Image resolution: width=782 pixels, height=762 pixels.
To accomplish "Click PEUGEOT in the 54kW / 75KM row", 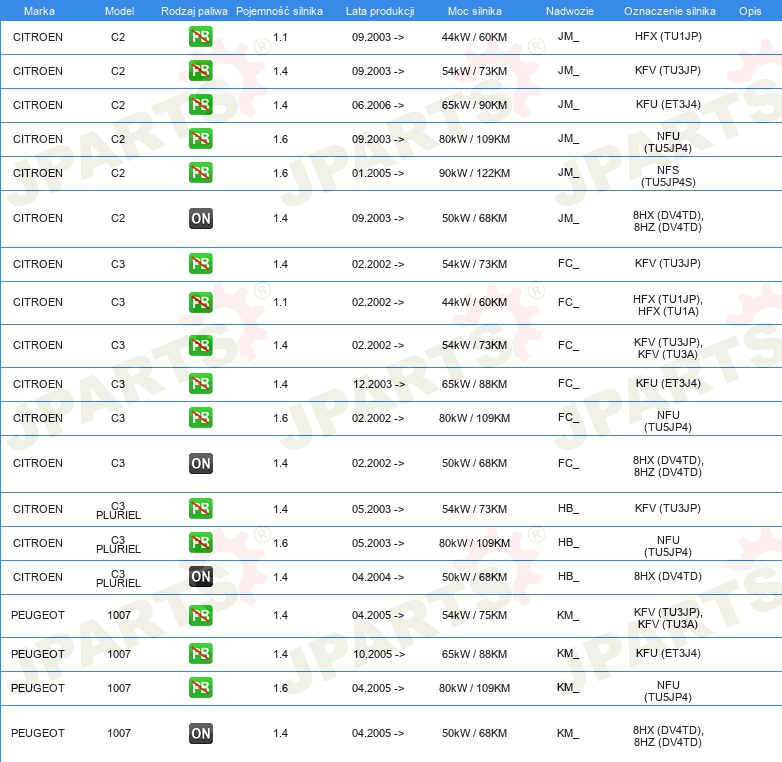I will pyautogui.click(x=38, y=615).
